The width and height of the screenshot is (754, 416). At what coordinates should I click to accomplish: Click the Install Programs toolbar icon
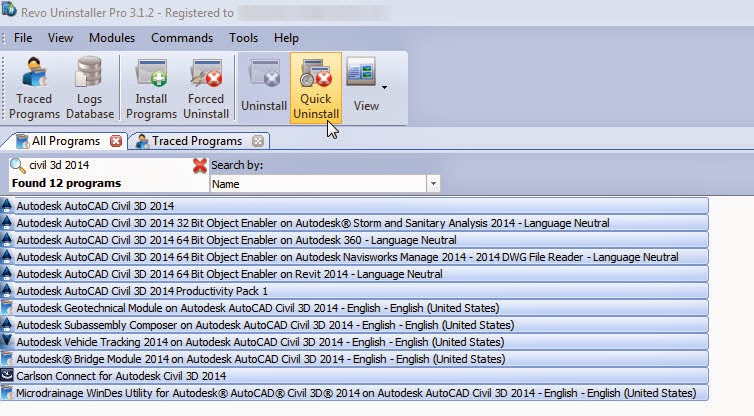[x=151, y=88]
